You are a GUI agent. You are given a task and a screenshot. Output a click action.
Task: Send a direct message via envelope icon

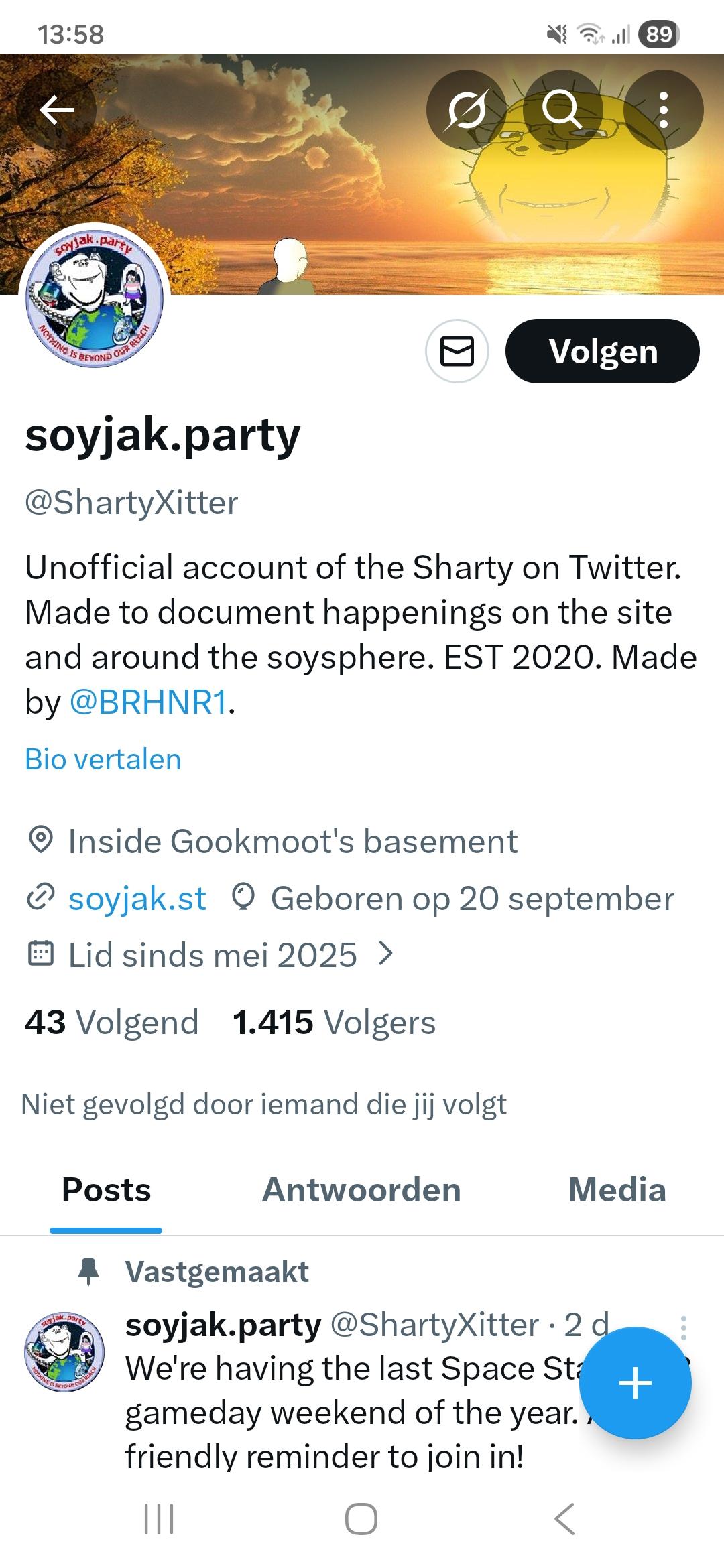tap(457, 351)
